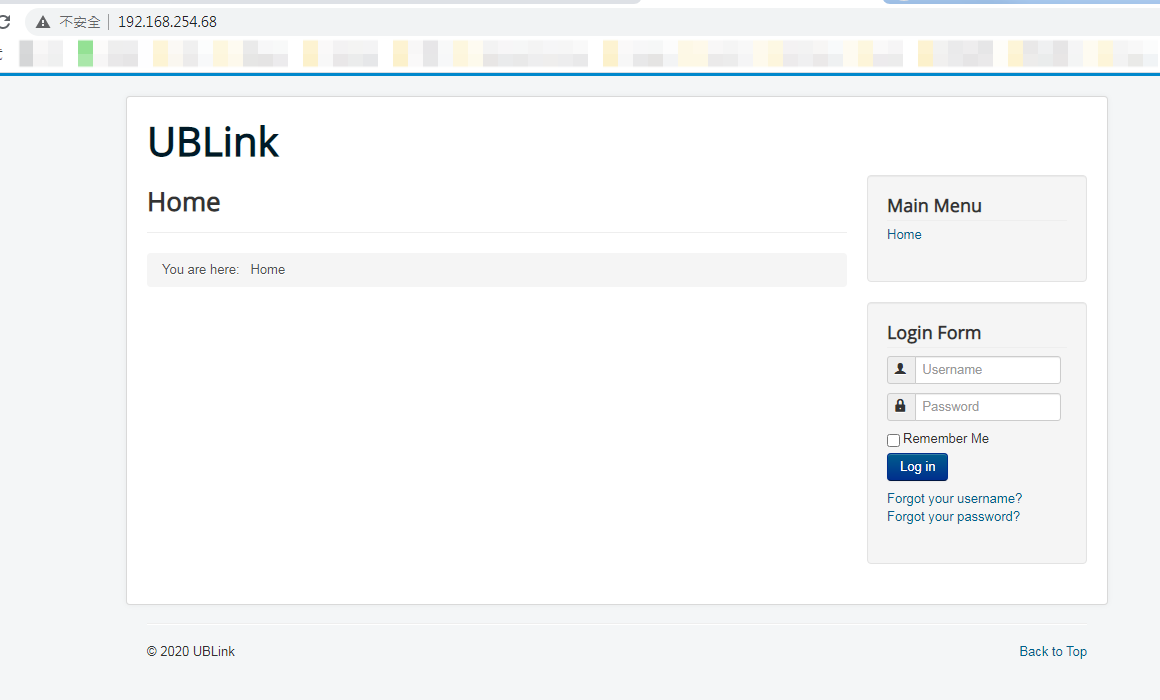The image size is (1160, 700).
Task: Open the Forgot your username link
Action: (954, 499)
